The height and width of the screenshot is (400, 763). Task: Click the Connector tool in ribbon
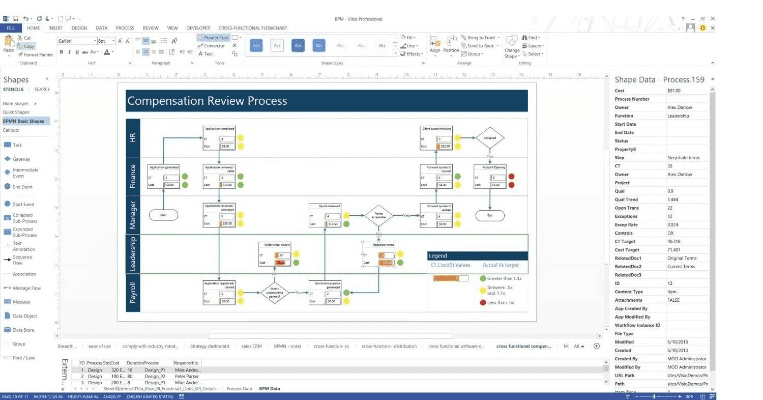click(x=210, y=46)
